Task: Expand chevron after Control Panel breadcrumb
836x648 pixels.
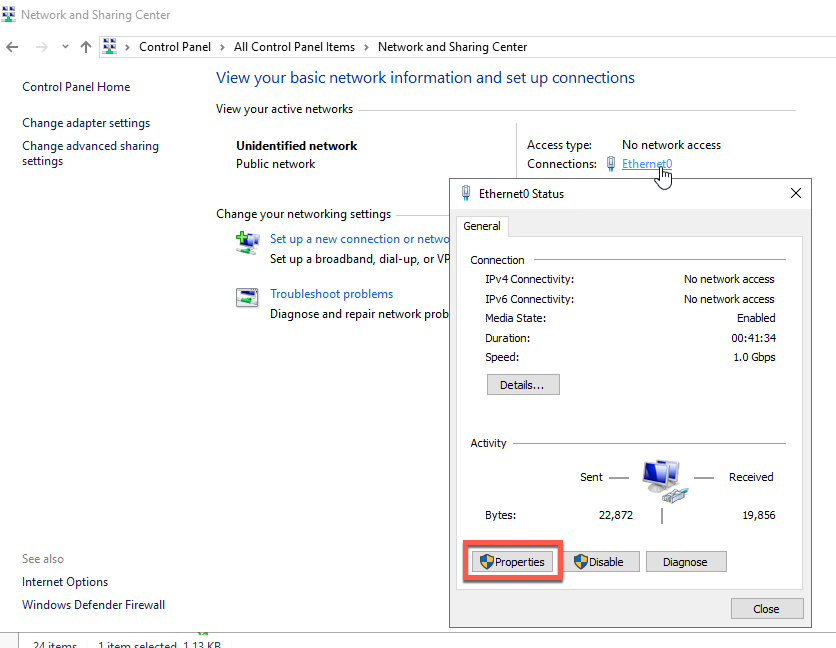Action: (222, 47)
